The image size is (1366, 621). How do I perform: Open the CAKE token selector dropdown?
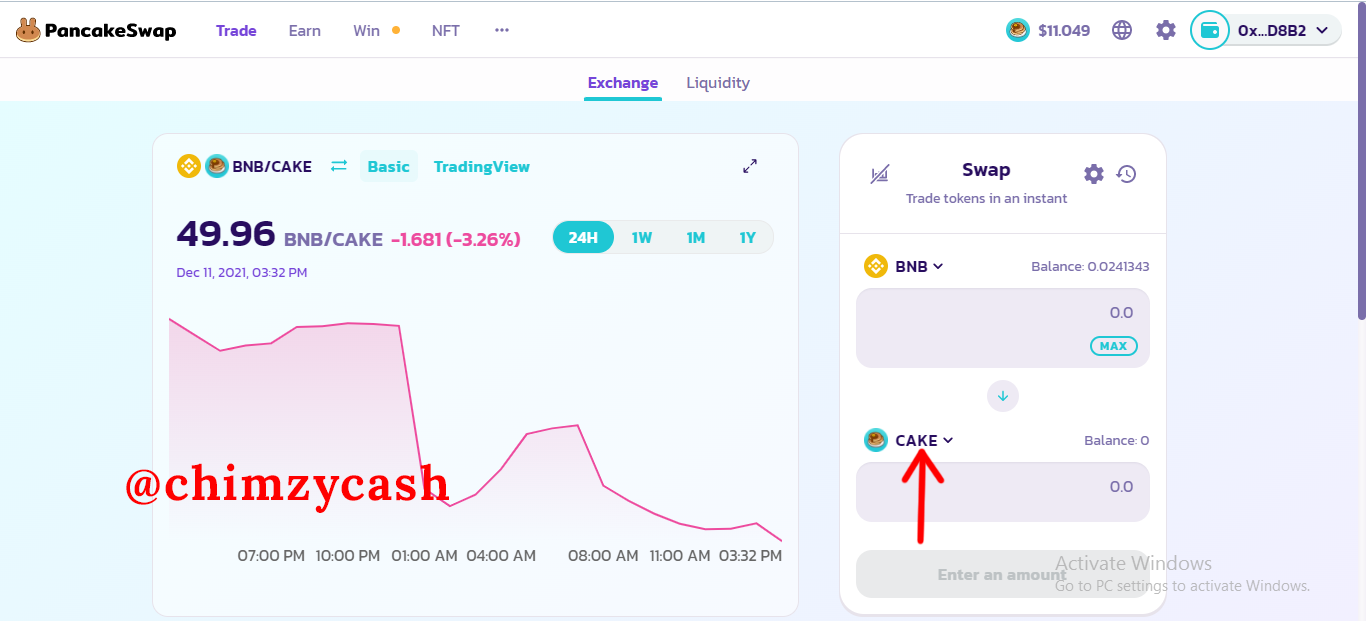tap(909, 440)
